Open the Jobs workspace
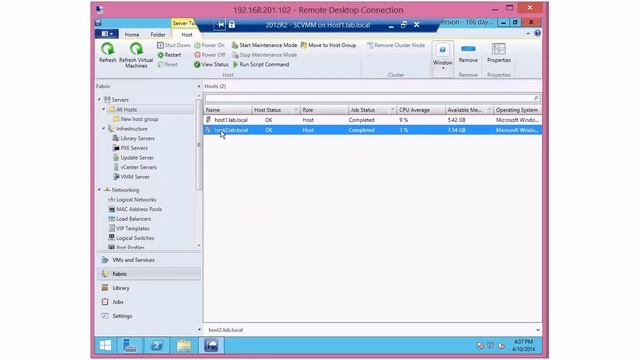The height and width of the screenshot is (360, 640). (149, 302)
